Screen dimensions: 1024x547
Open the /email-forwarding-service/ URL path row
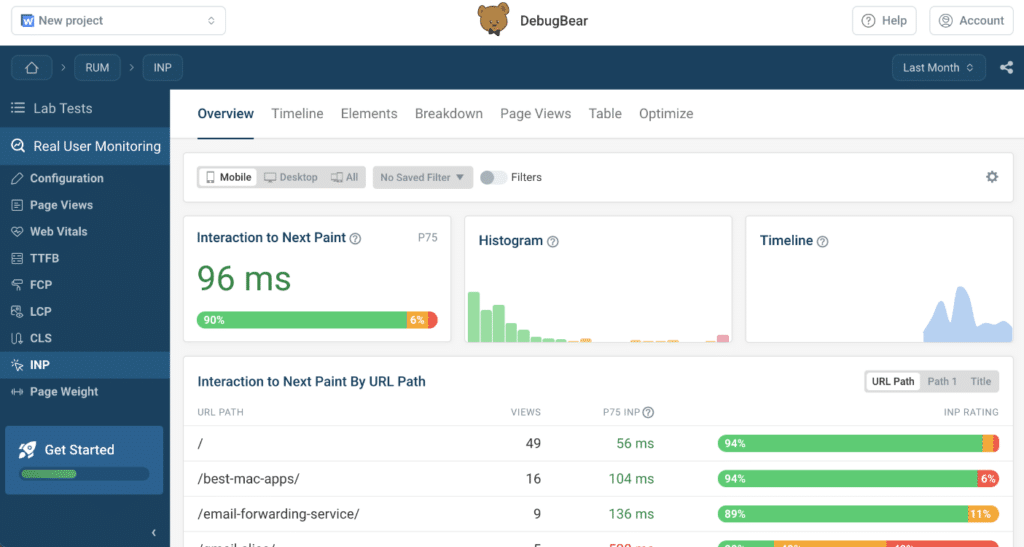click(x=598, y=514)
